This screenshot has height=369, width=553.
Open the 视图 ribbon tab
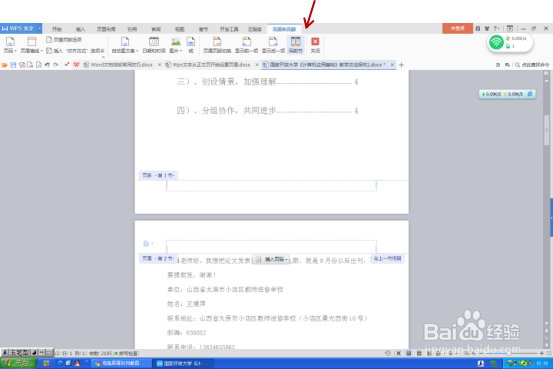[x=180, y=29]
